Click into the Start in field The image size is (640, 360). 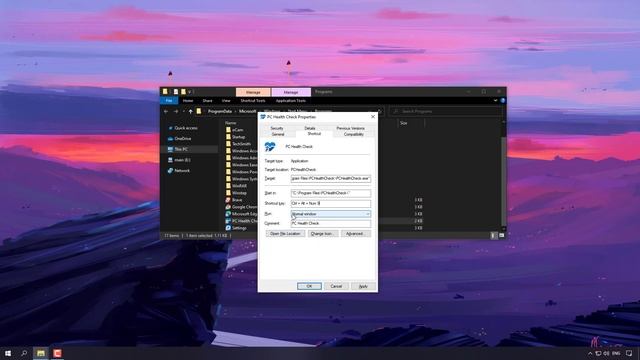coord(331,193)
